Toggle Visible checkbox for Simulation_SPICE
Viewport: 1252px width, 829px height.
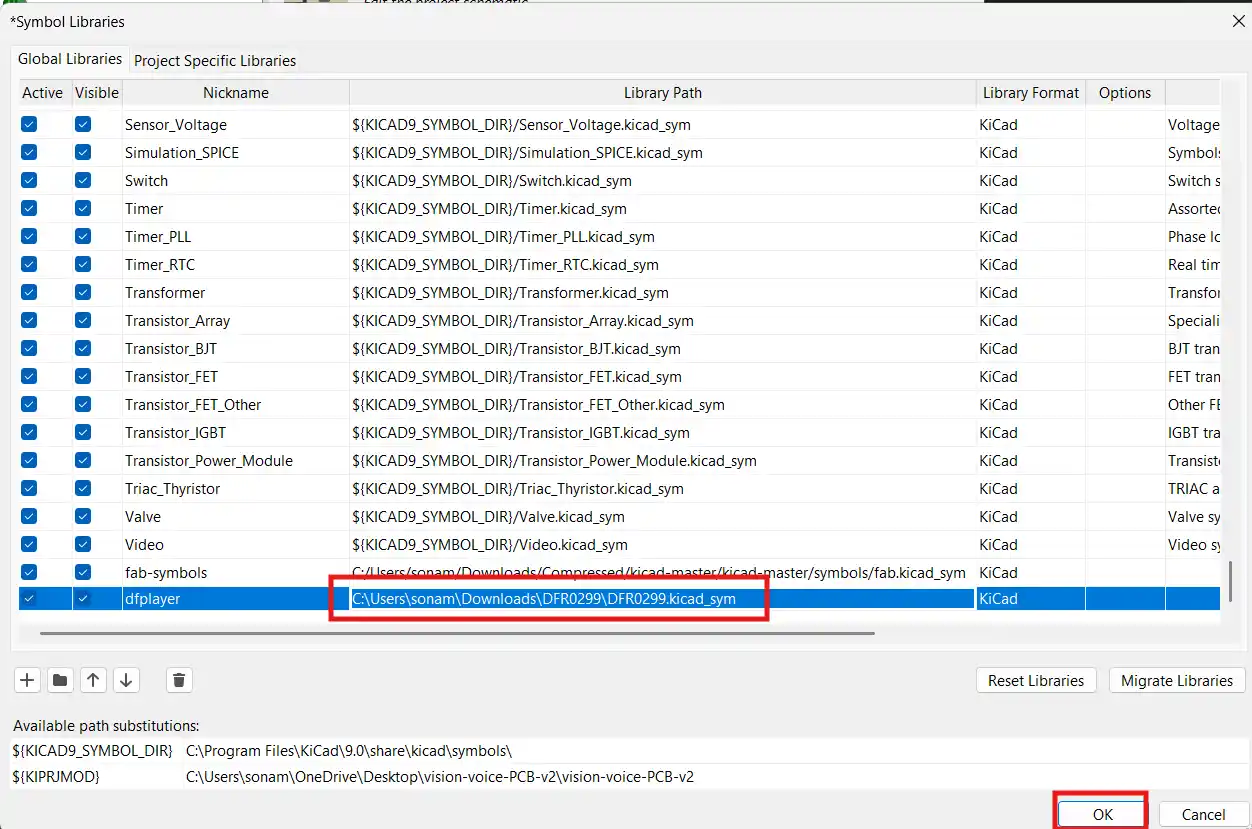pyautogui.click(x=83, y=153)
